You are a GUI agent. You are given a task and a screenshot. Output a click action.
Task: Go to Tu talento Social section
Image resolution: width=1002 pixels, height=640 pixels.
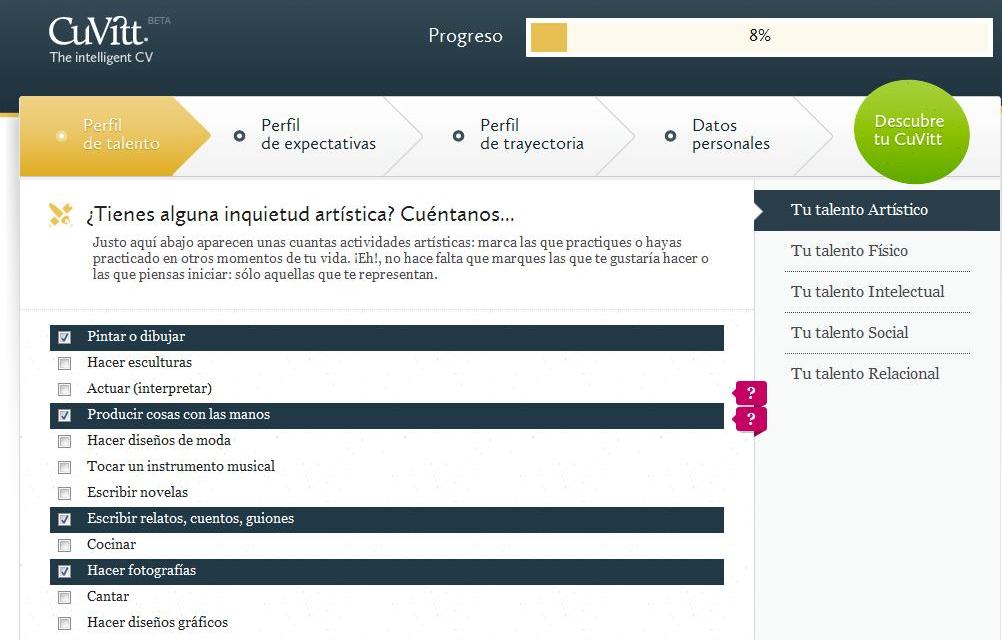click(849, 333)
